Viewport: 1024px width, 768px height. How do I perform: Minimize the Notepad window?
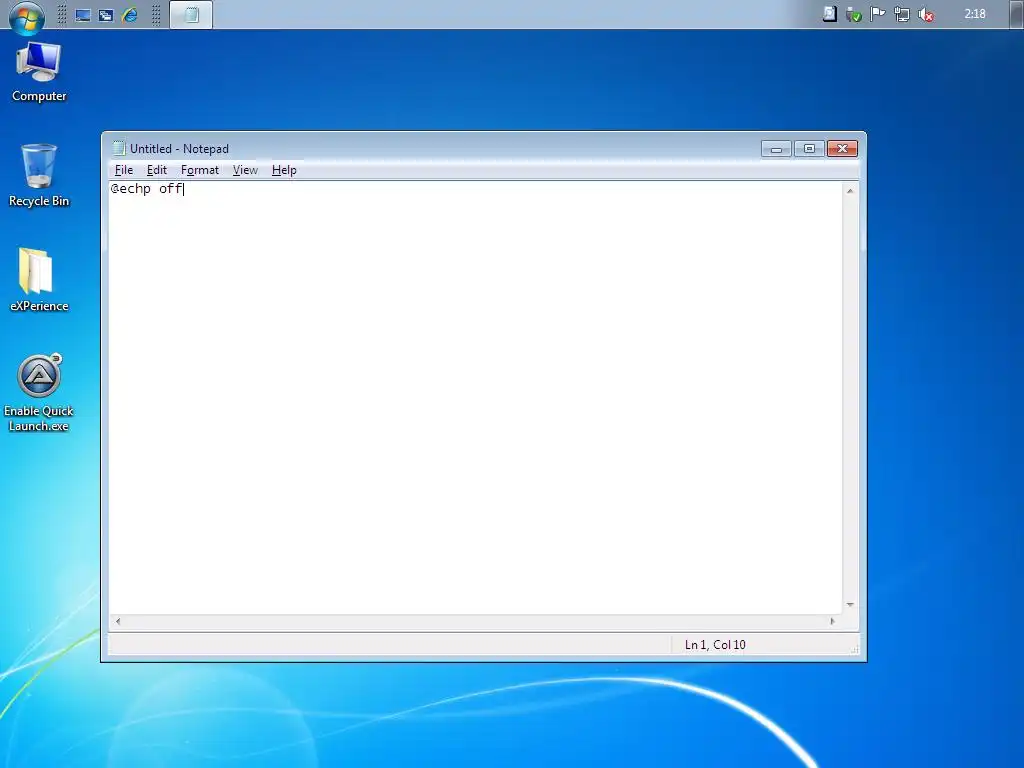pyautogui.click(x=776, y=149)
